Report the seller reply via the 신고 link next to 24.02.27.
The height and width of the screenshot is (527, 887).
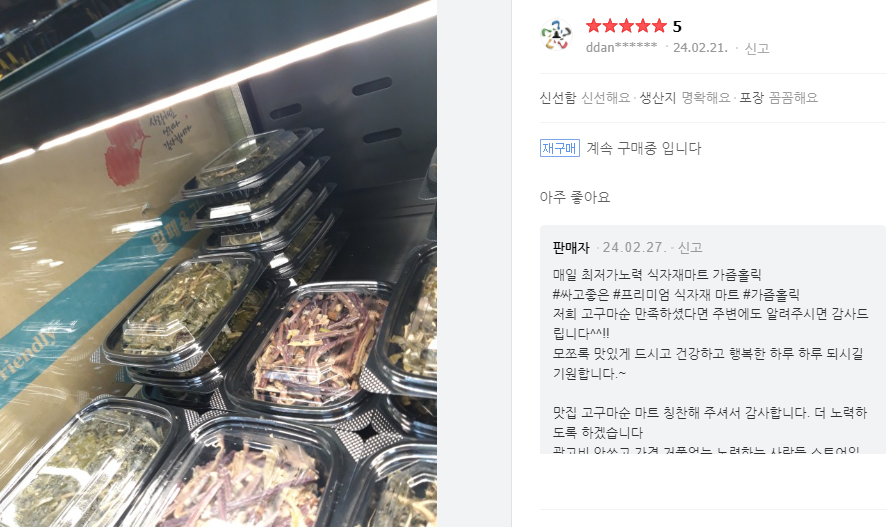690,247
